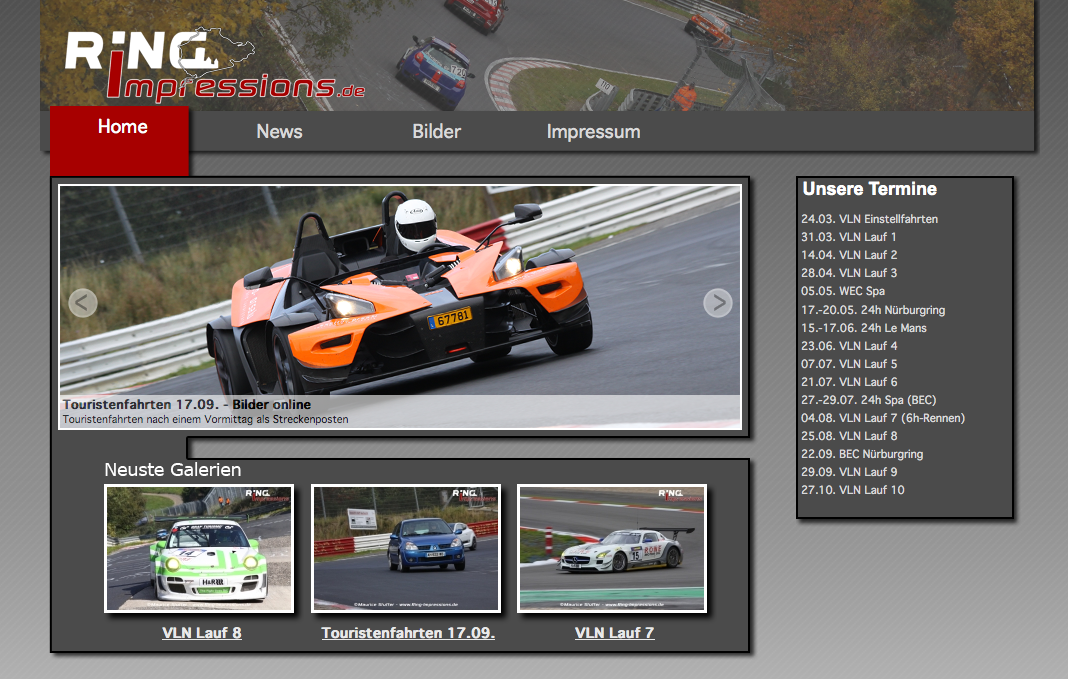
Task: Click the 'WEC Spa' schedule entry
Action: click(842, 291)
